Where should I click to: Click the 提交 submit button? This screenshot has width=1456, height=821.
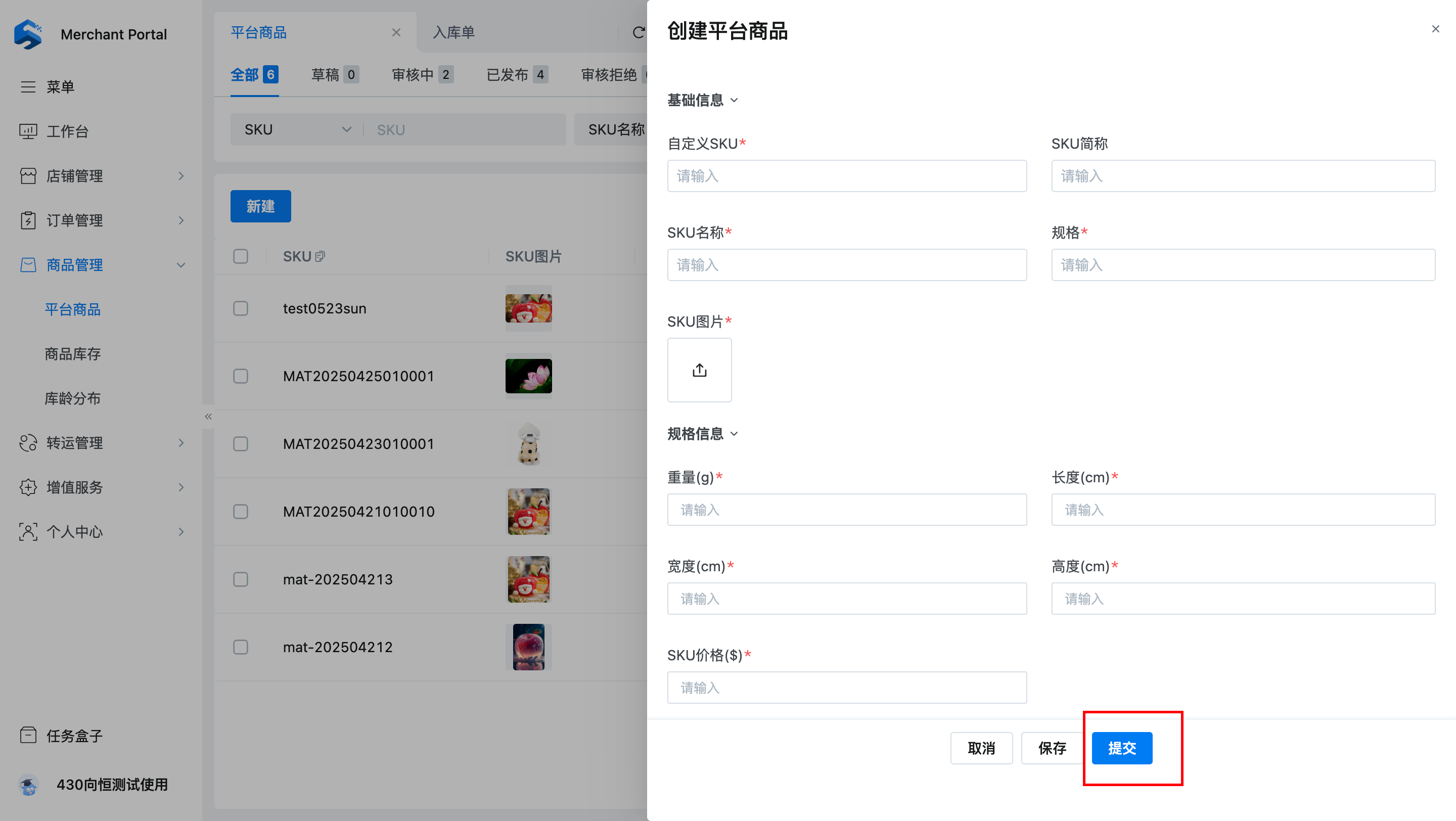click(x=1121, y=748)
